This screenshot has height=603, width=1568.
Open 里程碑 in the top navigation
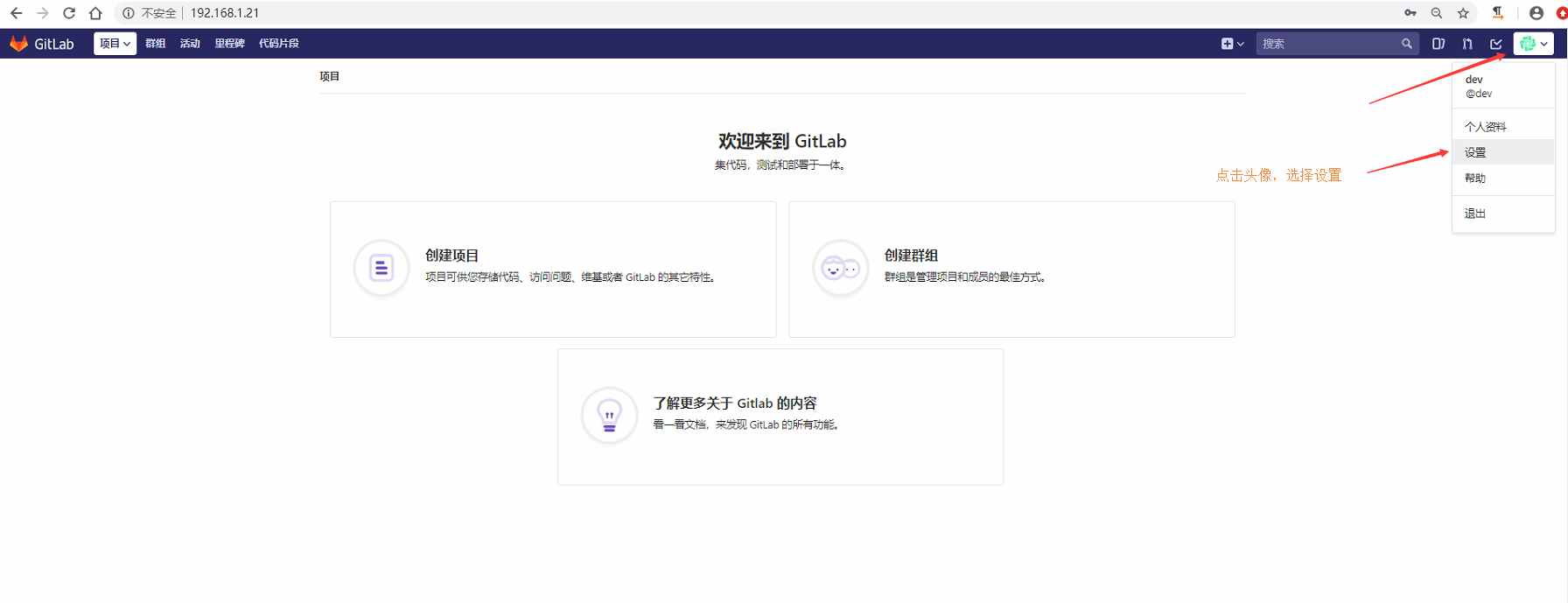[x=229, y=44]
